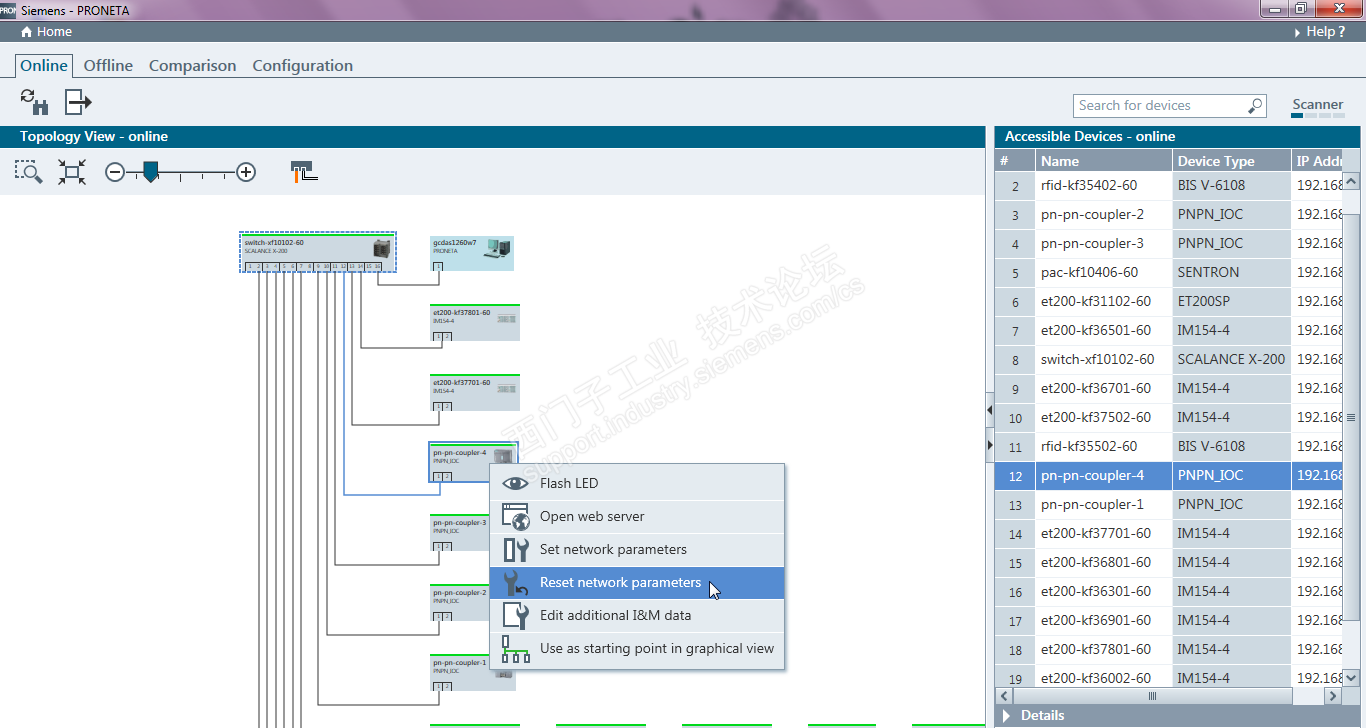Select the pn-pn-coupler-1 list row
The image size is (1366, 728).
[x=1168, y=505]
